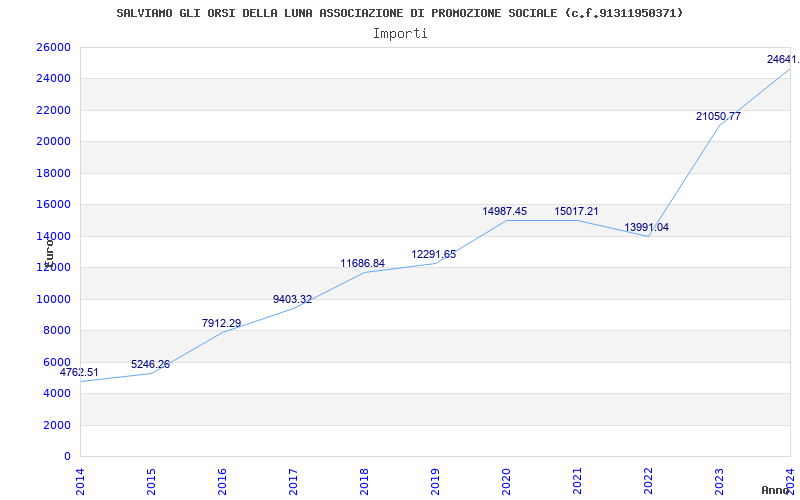The image size is (800, 500).
Task: Click the 10000 y-axis tick label
Action: point(54,299)
